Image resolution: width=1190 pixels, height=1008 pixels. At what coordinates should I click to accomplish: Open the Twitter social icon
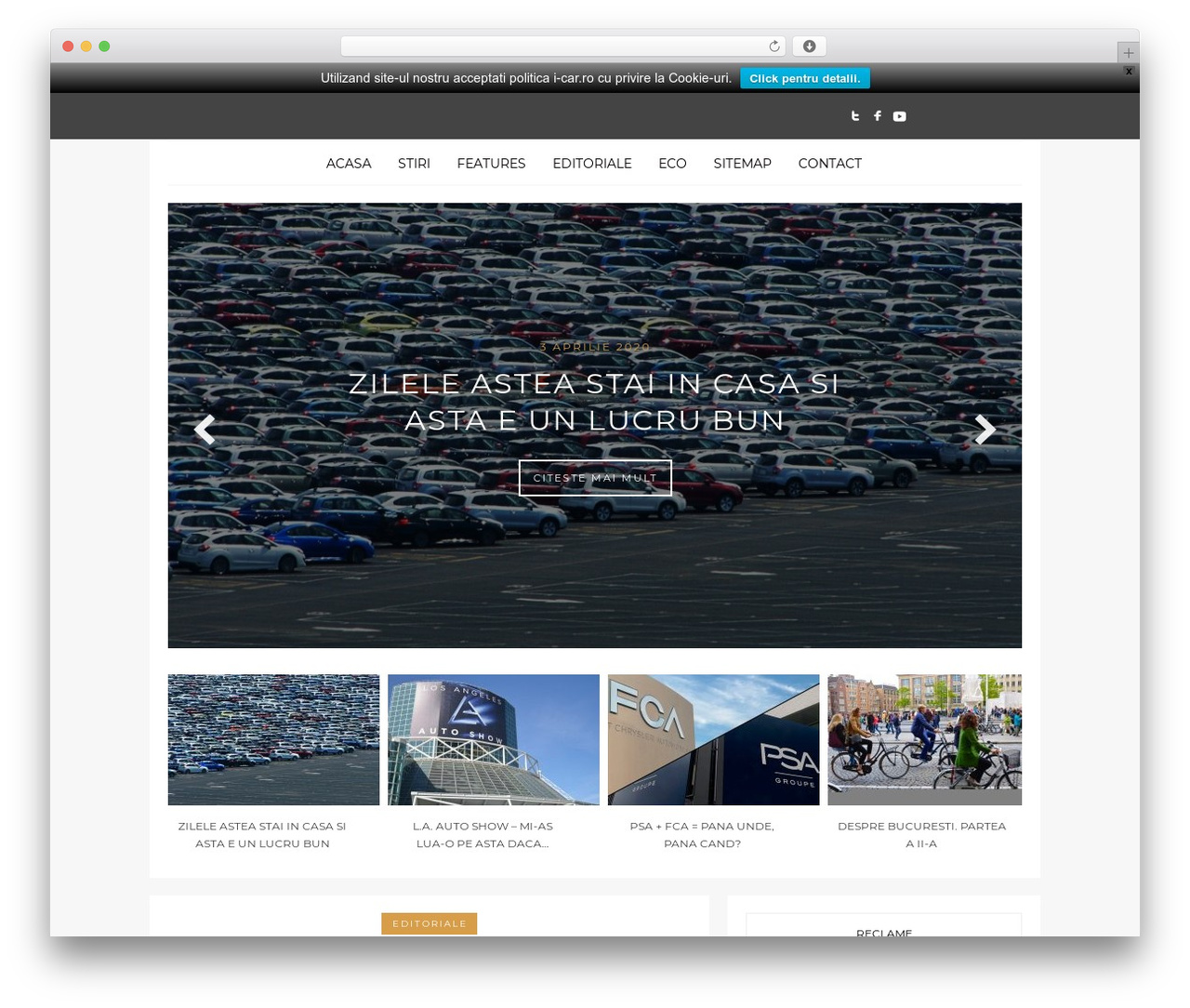click(855, 116)
